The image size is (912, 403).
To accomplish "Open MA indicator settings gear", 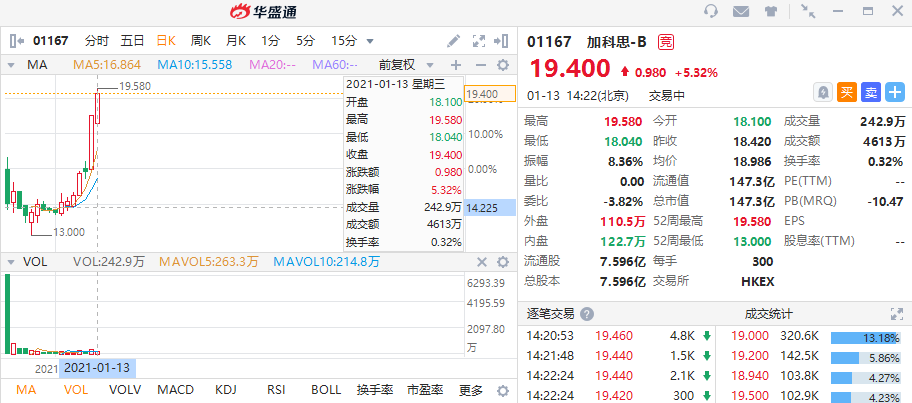I will [503, 65].
